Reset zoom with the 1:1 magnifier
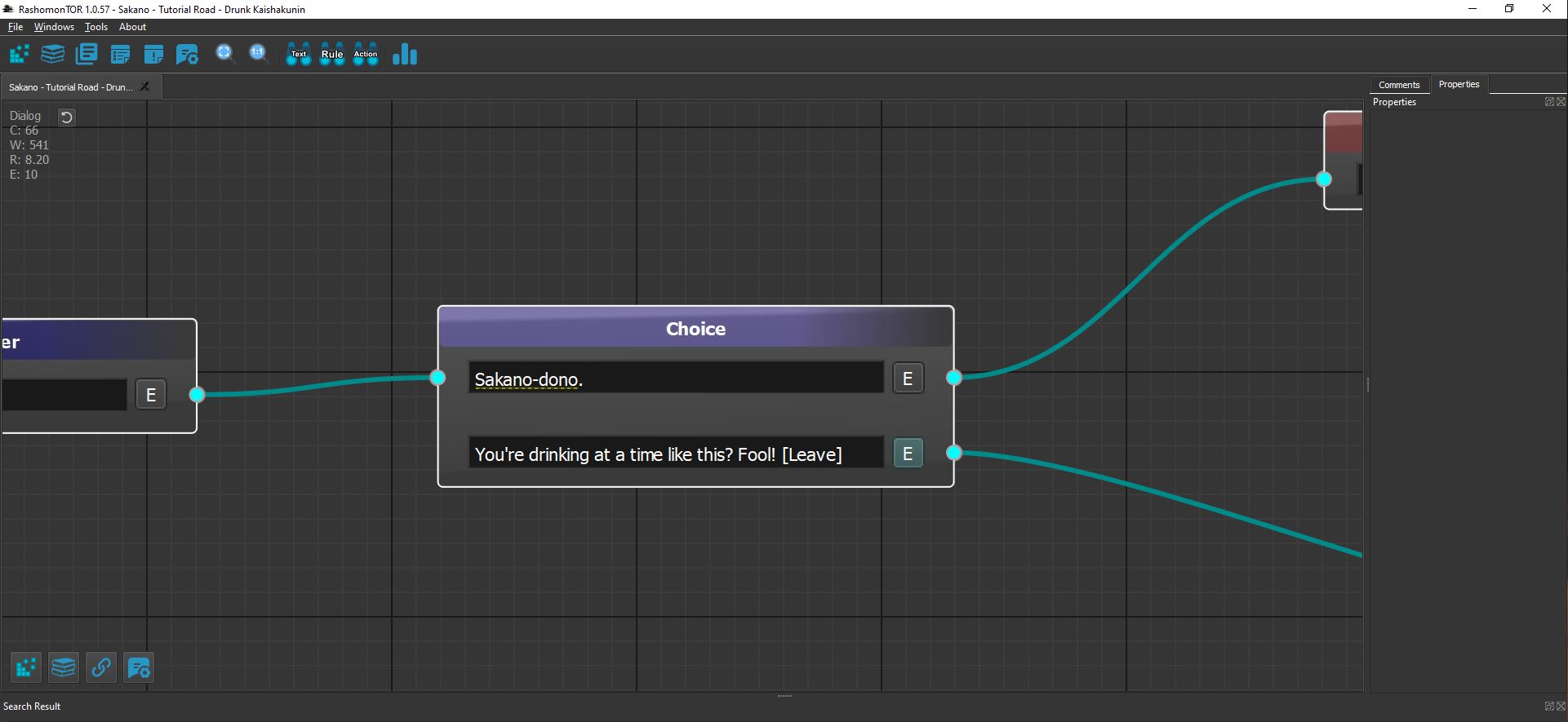The image size is (1568, 722). pos(258,54)
